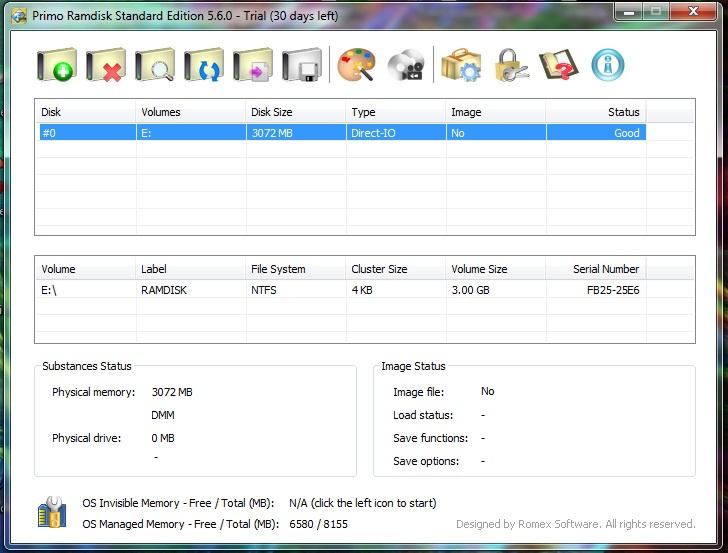Click the 6580 / 8155 managed memory value
728x553 pixels.
[x=318, y=524]
